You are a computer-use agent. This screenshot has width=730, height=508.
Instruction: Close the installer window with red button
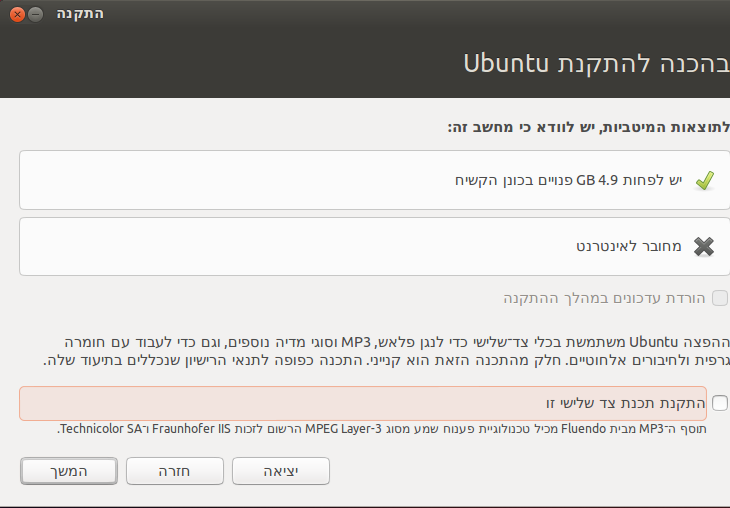coord(17,14)
